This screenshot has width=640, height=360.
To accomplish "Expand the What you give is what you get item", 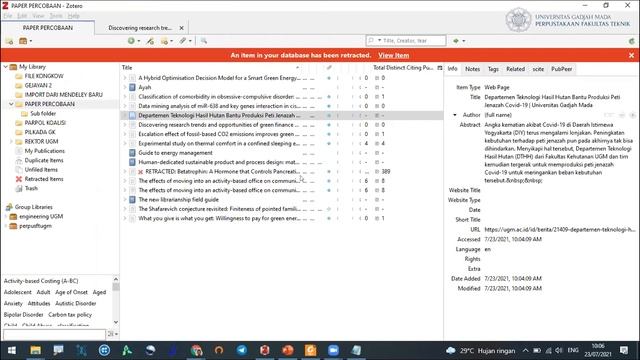I will 125,219.
